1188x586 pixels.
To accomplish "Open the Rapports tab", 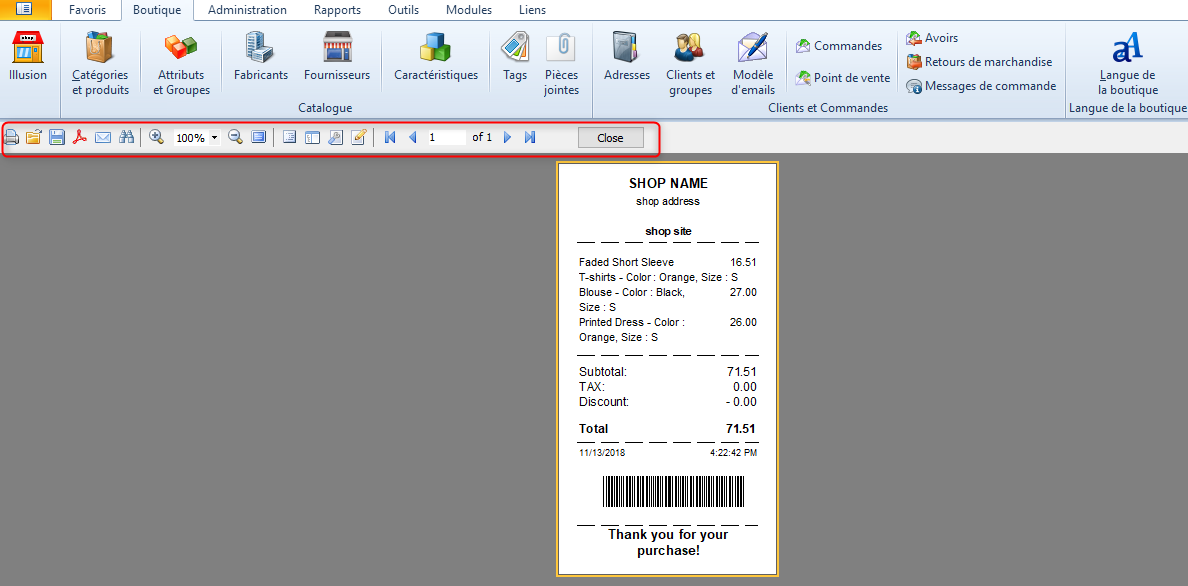I will pos(337,10).
